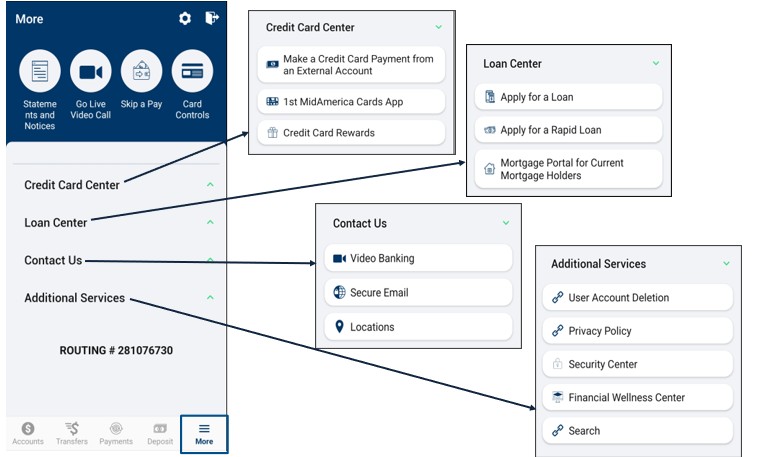Open the Payments tab
Screen dimensions: 777x457
116,433
